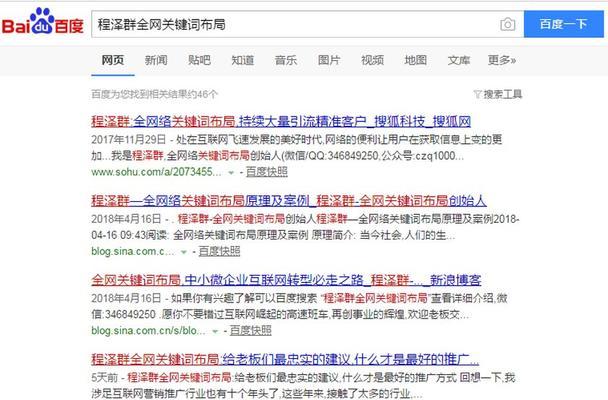Open result 全网络关键词布局原理及案例

click(x=289, y=201)
